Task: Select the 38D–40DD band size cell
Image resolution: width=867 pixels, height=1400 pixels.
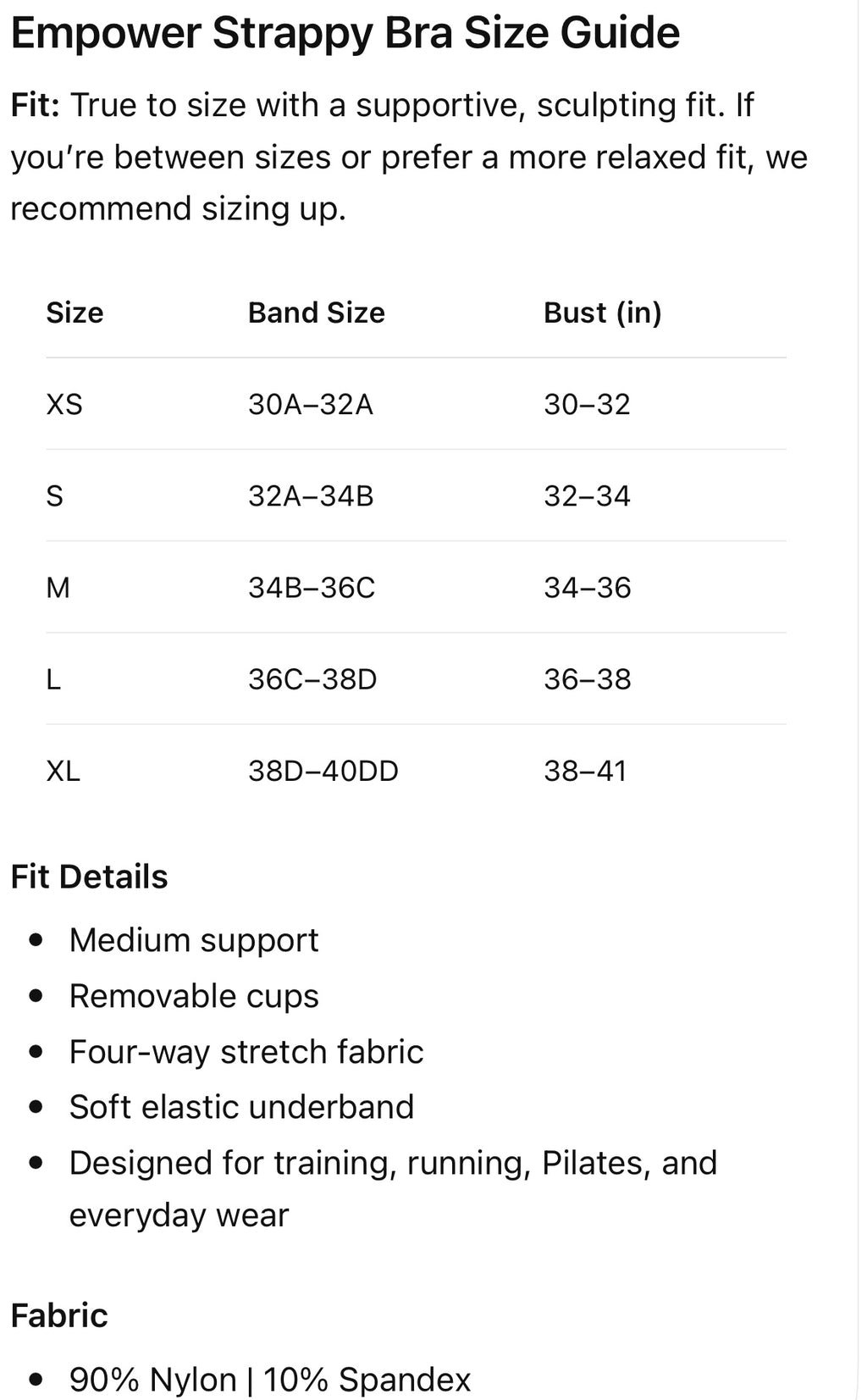Action: (323, 770)
